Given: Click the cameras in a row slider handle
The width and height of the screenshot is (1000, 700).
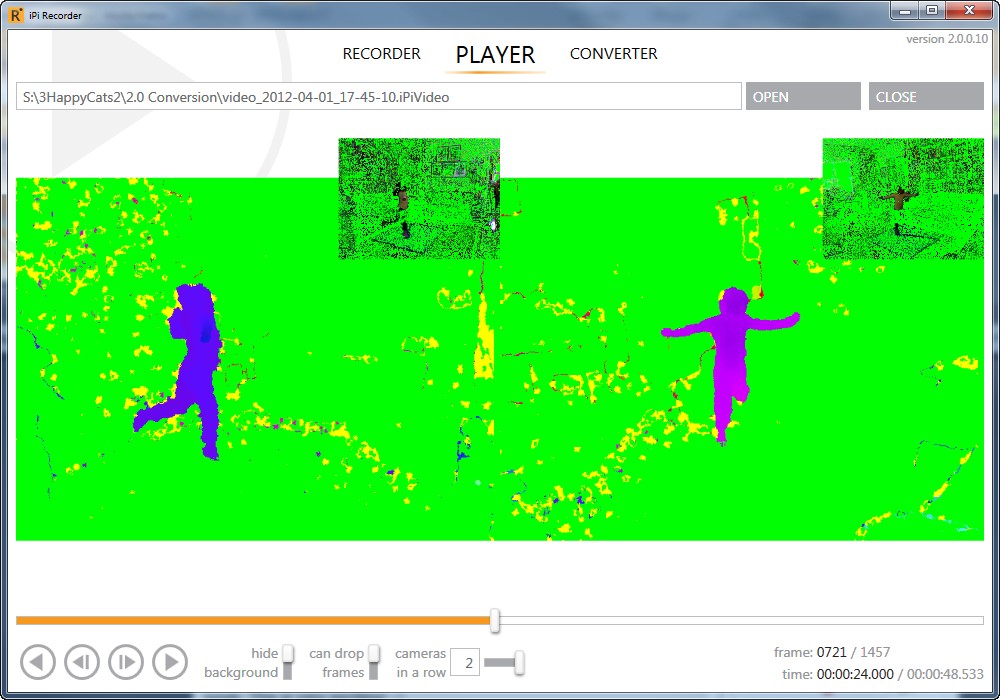Looking at the screenshot, I should [x=520, y=662].
